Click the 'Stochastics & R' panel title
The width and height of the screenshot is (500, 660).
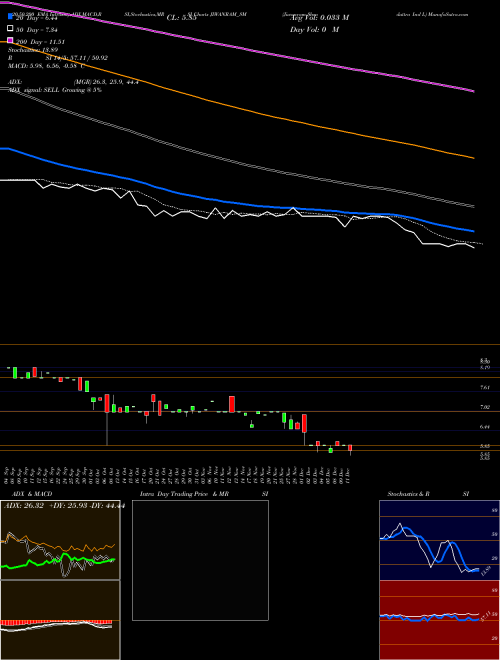409,494
